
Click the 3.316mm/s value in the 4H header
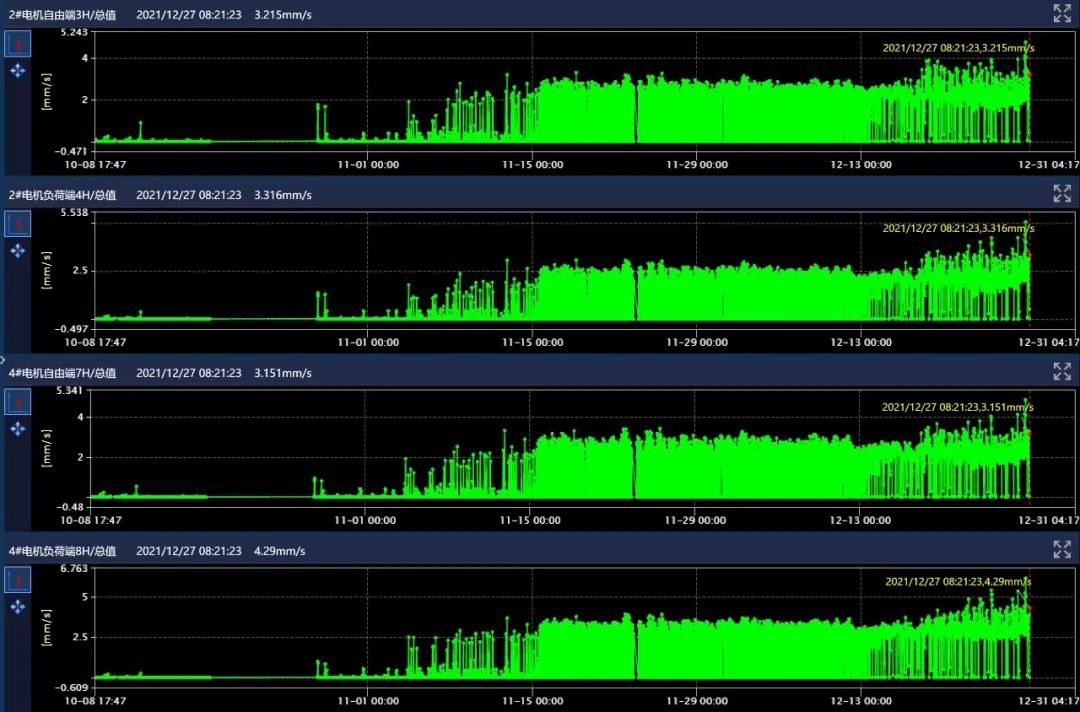point(283,195)
